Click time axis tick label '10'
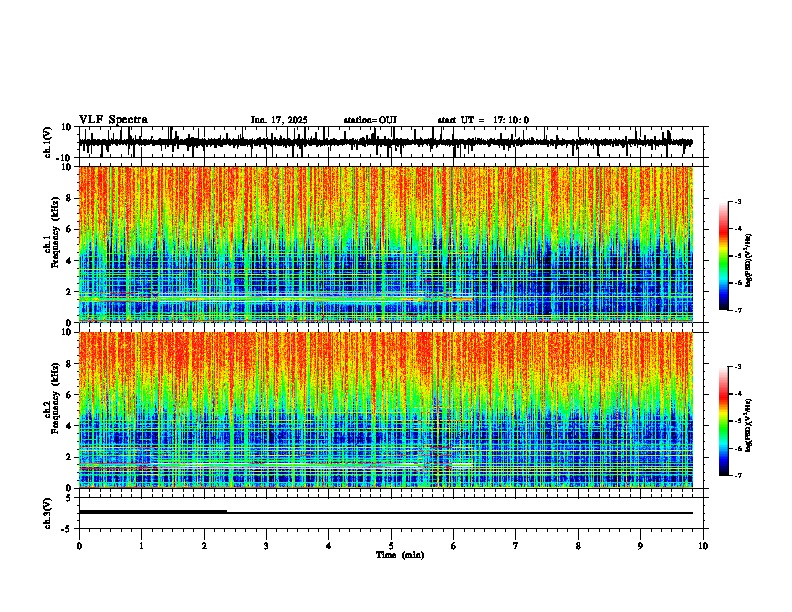The height and width of the screenshot is (612, 792). 703,546
